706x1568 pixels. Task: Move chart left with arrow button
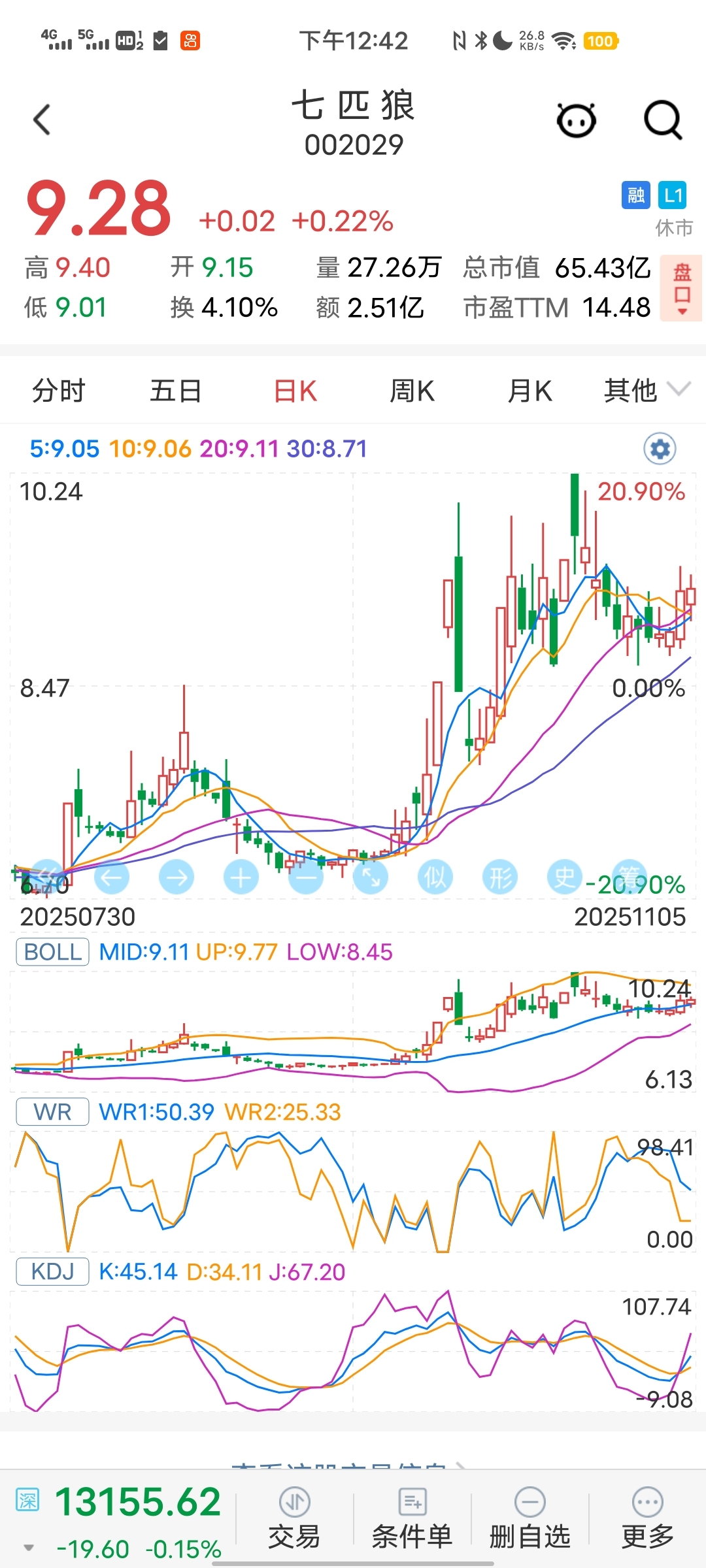click(x=111, y=877)
